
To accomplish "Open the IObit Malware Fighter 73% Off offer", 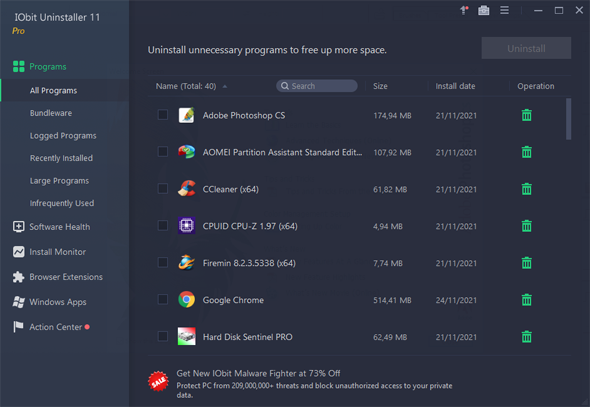I will coord(258,373).
